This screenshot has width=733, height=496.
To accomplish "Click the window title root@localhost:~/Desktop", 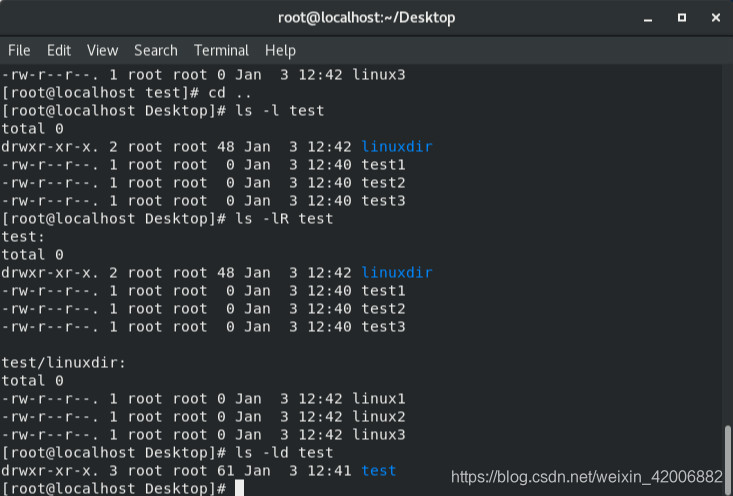I will point(366,18).
